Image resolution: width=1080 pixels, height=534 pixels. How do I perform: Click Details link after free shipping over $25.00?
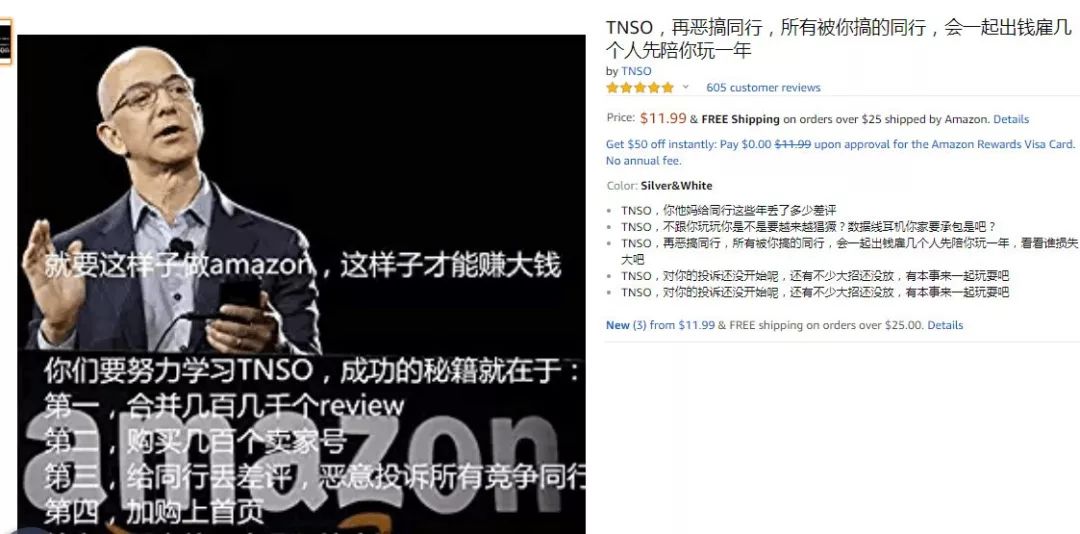point(945,325)
